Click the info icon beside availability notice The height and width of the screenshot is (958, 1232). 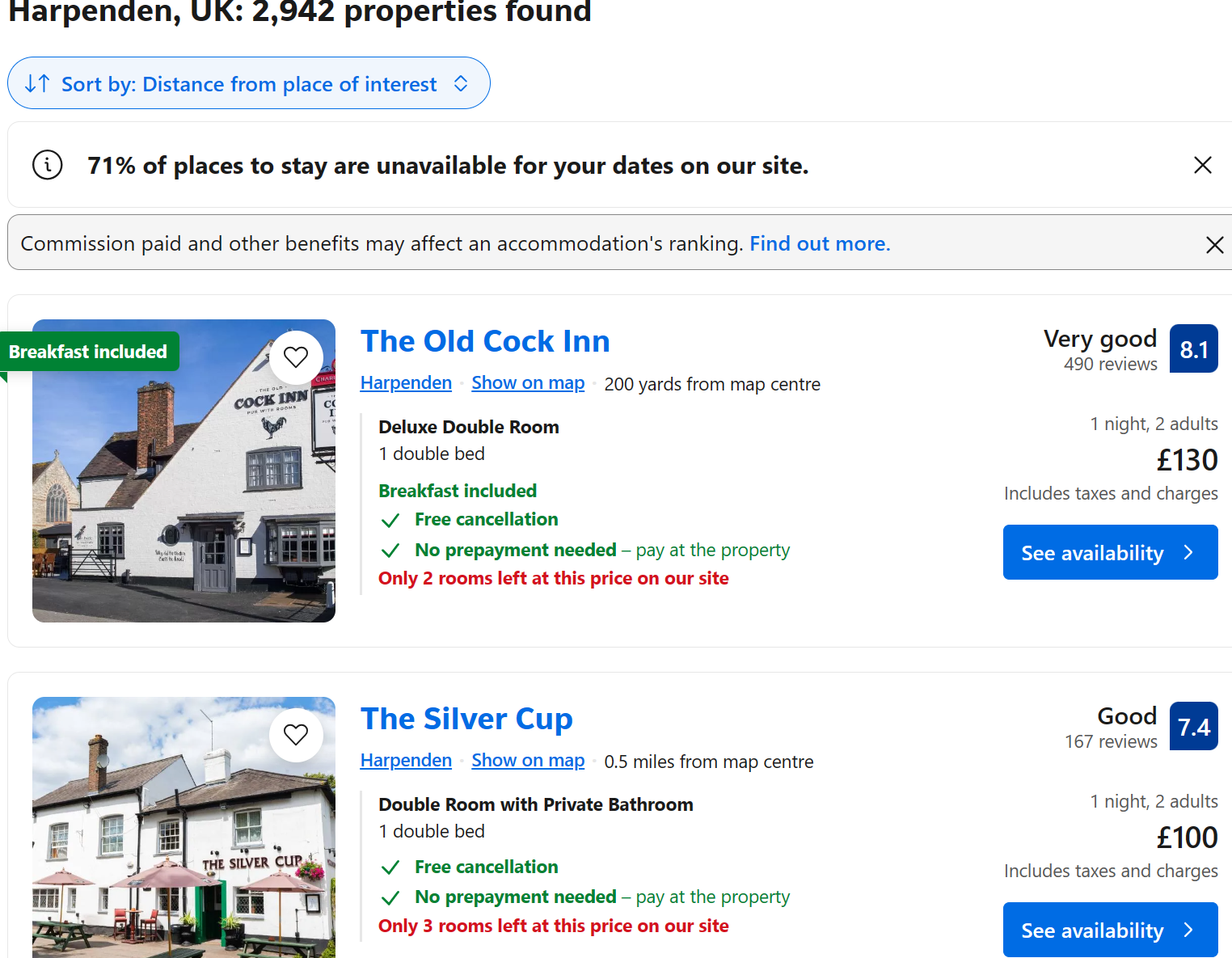coord(48,165)
